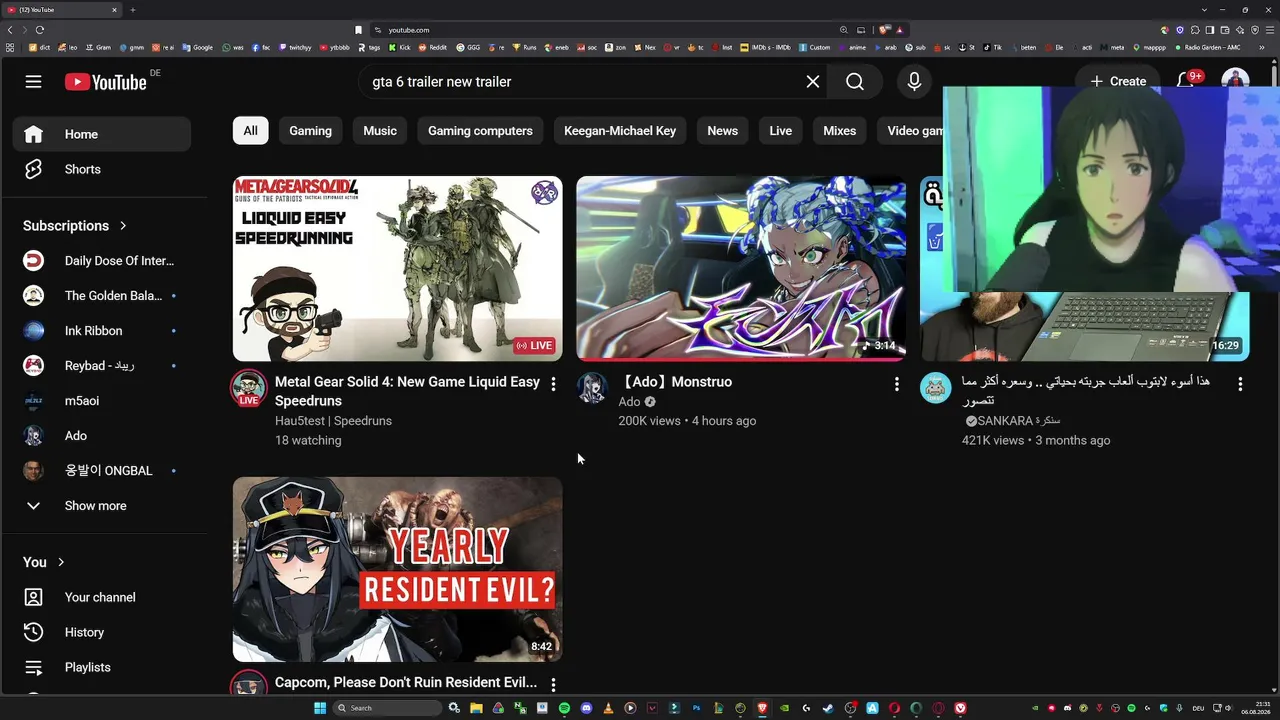Select the Gaming filter chip

point(311,131)
